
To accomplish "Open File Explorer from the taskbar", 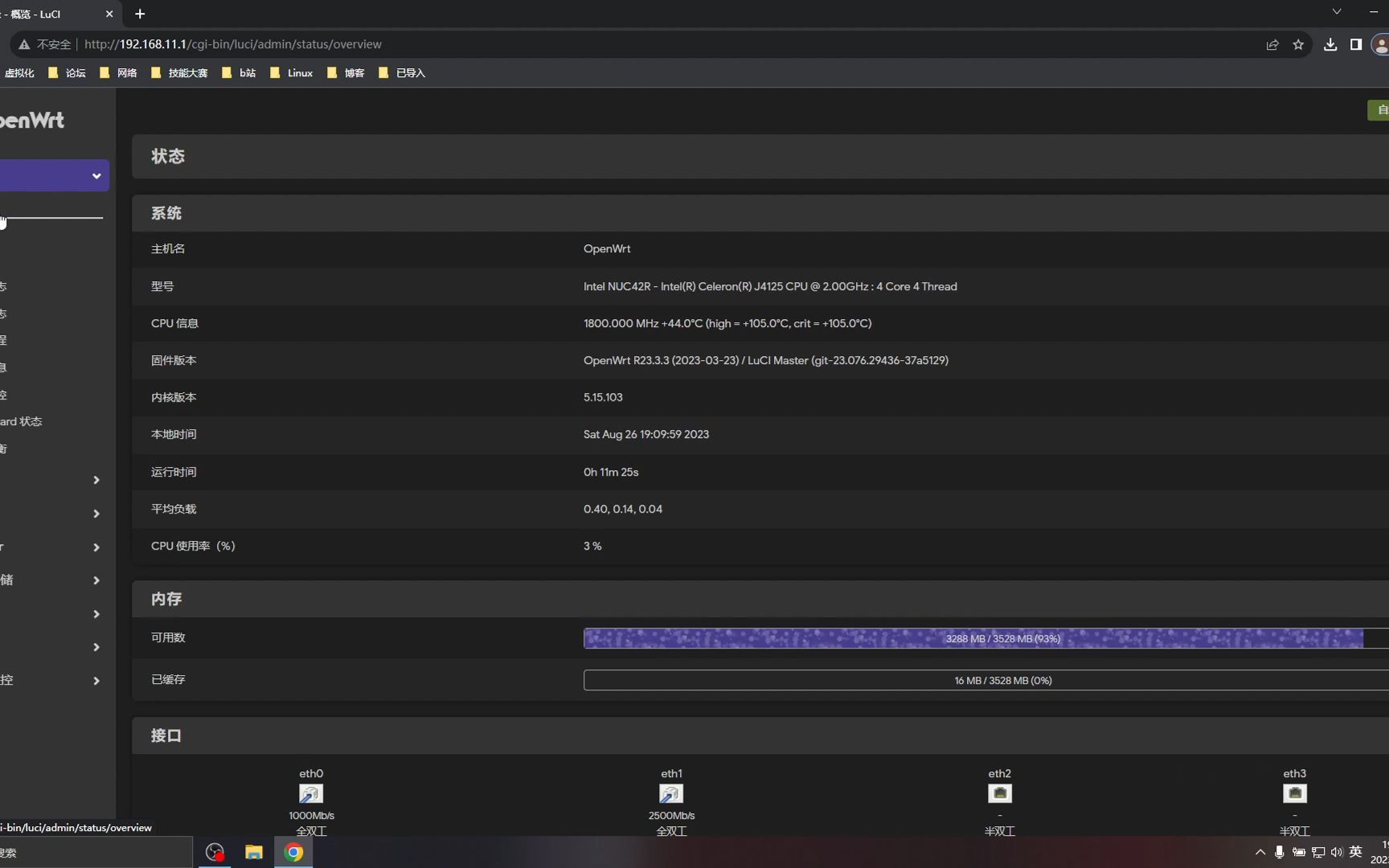I will click(x=254, y=853).
